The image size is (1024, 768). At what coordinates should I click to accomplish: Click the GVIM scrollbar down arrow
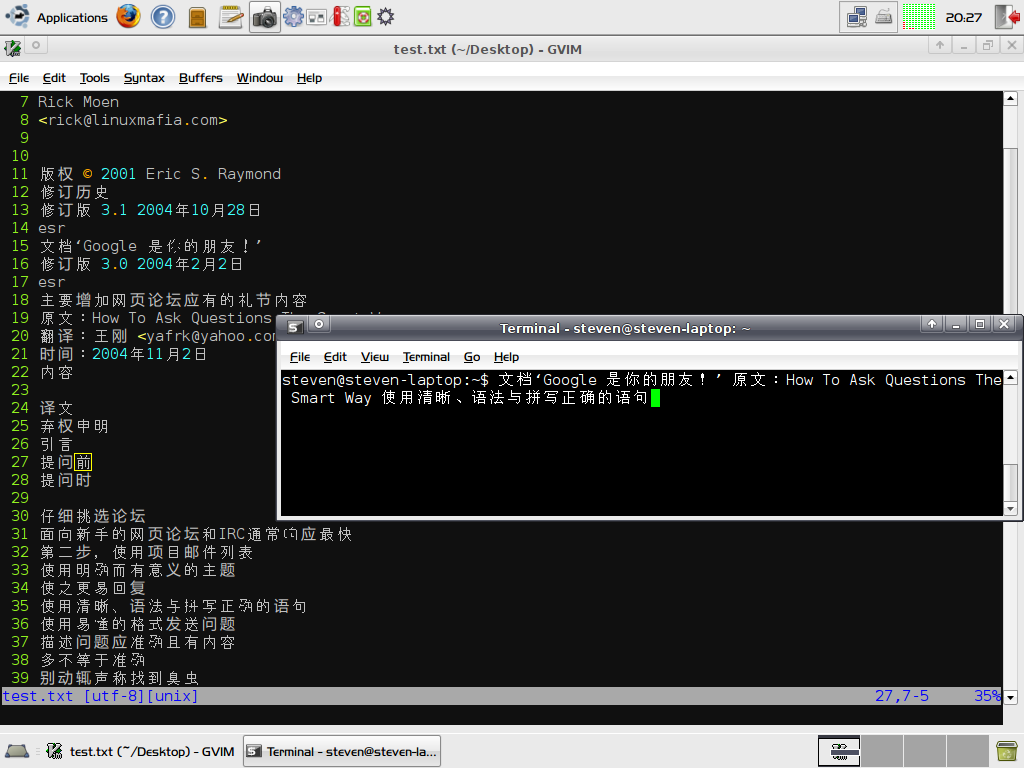click(x=1010, y=697)
